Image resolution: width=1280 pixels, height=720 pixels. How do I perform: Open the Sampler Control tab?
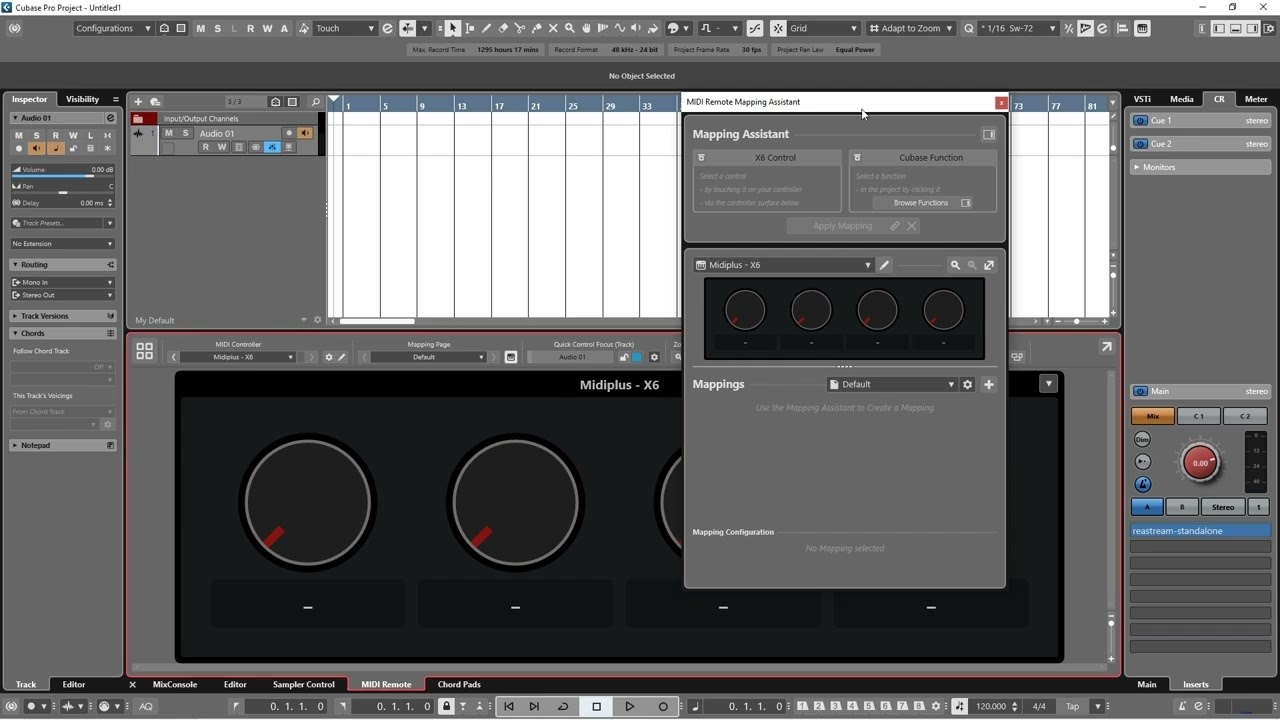click(304, 685)
